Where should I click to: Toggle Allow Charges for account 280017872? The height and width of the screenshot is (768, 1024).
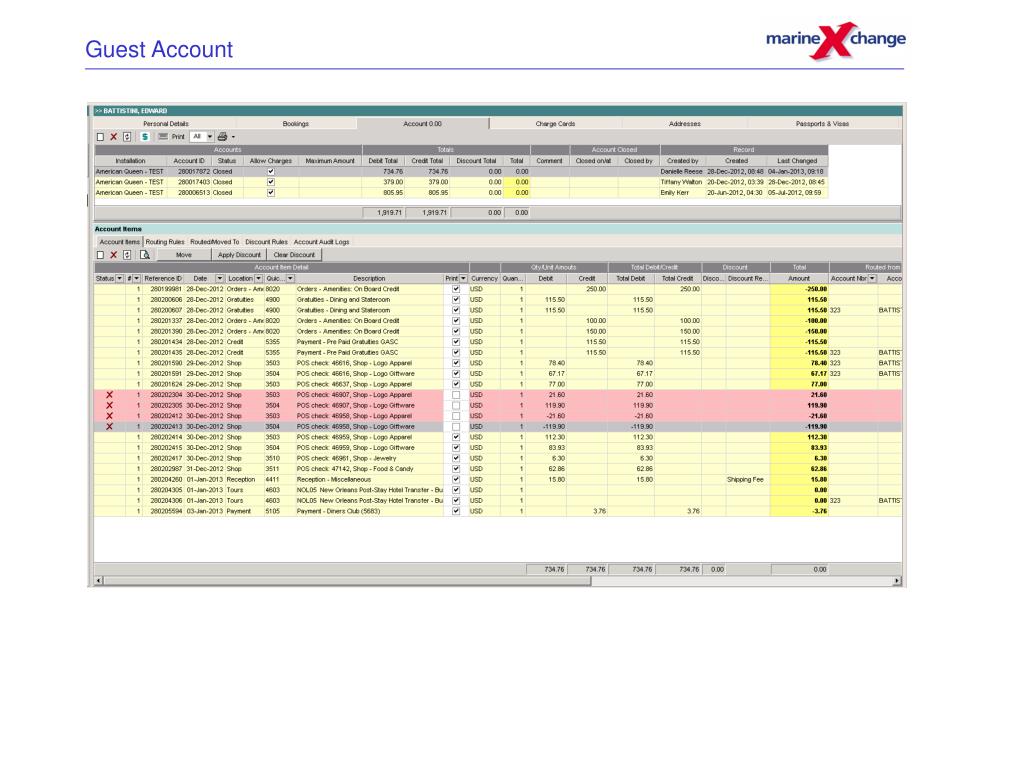[x=271, y=172]
